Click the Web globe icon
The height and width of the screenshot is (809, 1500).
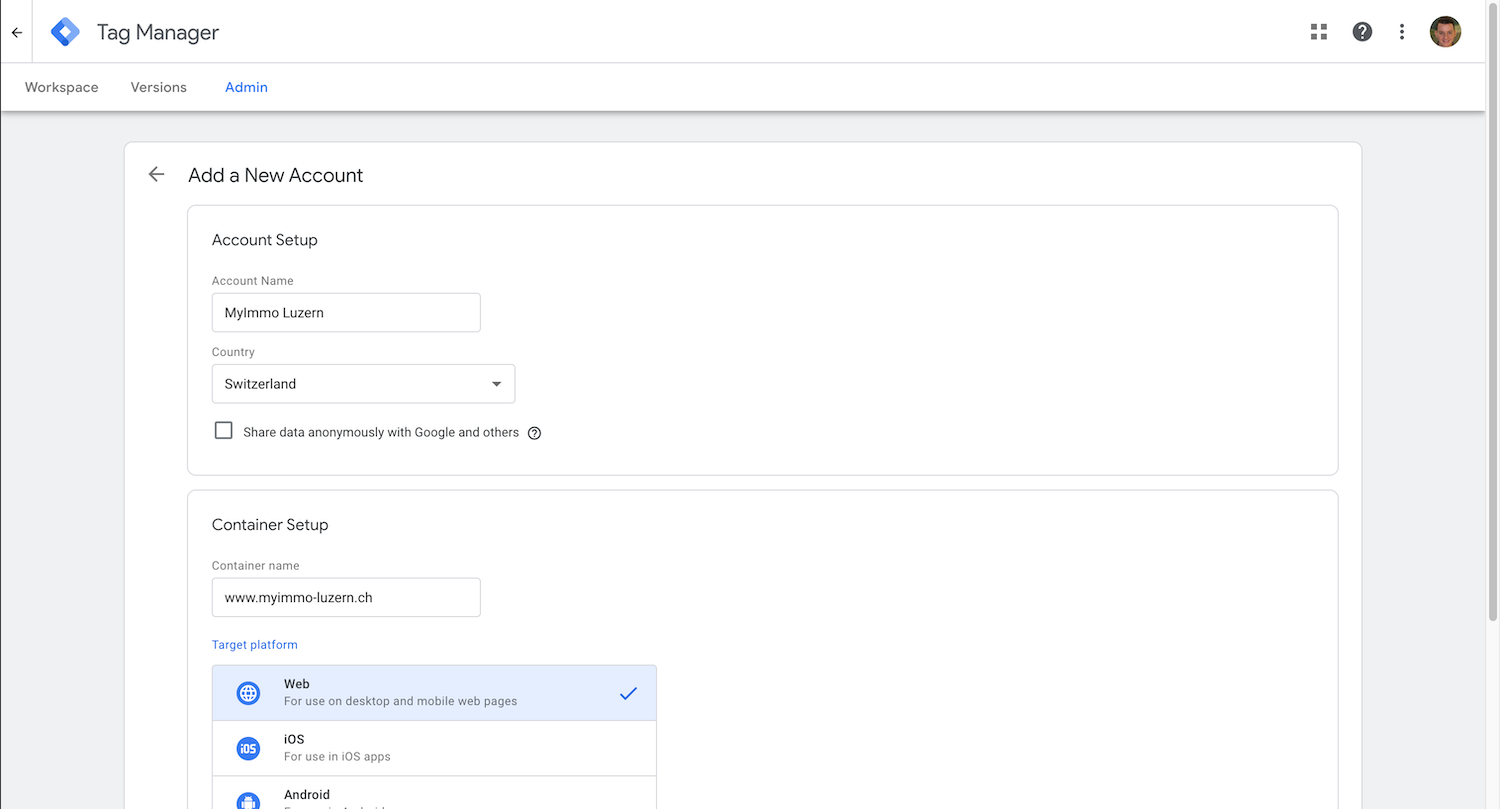(248, 693)
